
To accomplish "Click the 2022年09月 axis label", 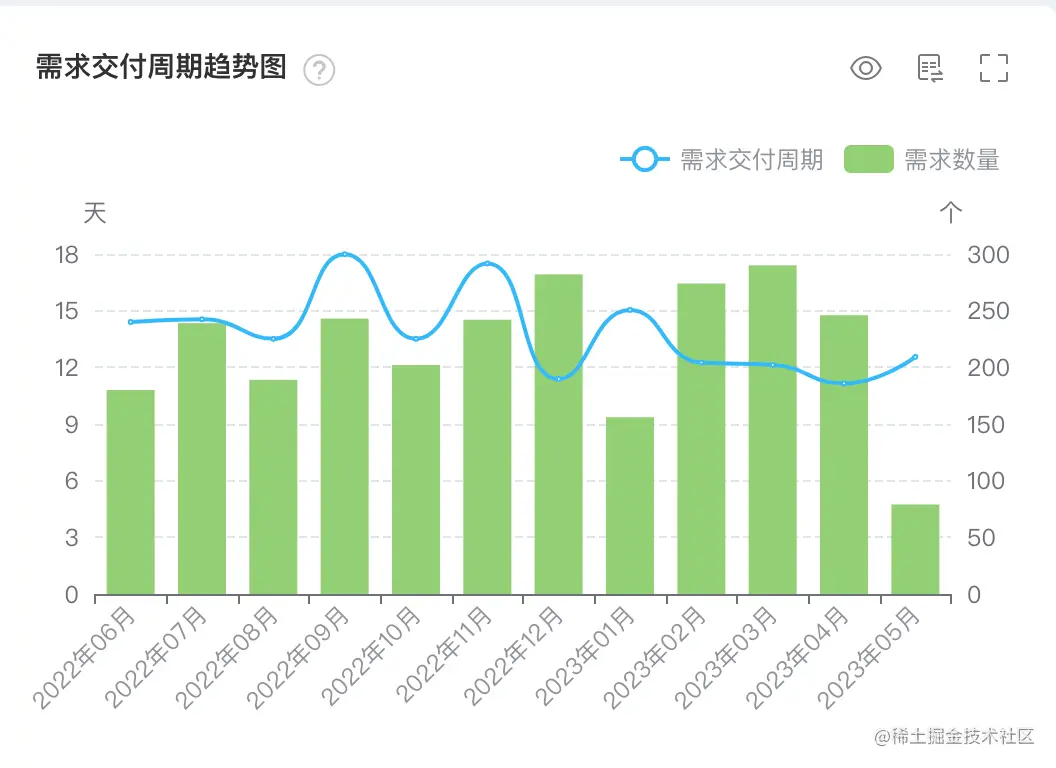I will 298,658.
